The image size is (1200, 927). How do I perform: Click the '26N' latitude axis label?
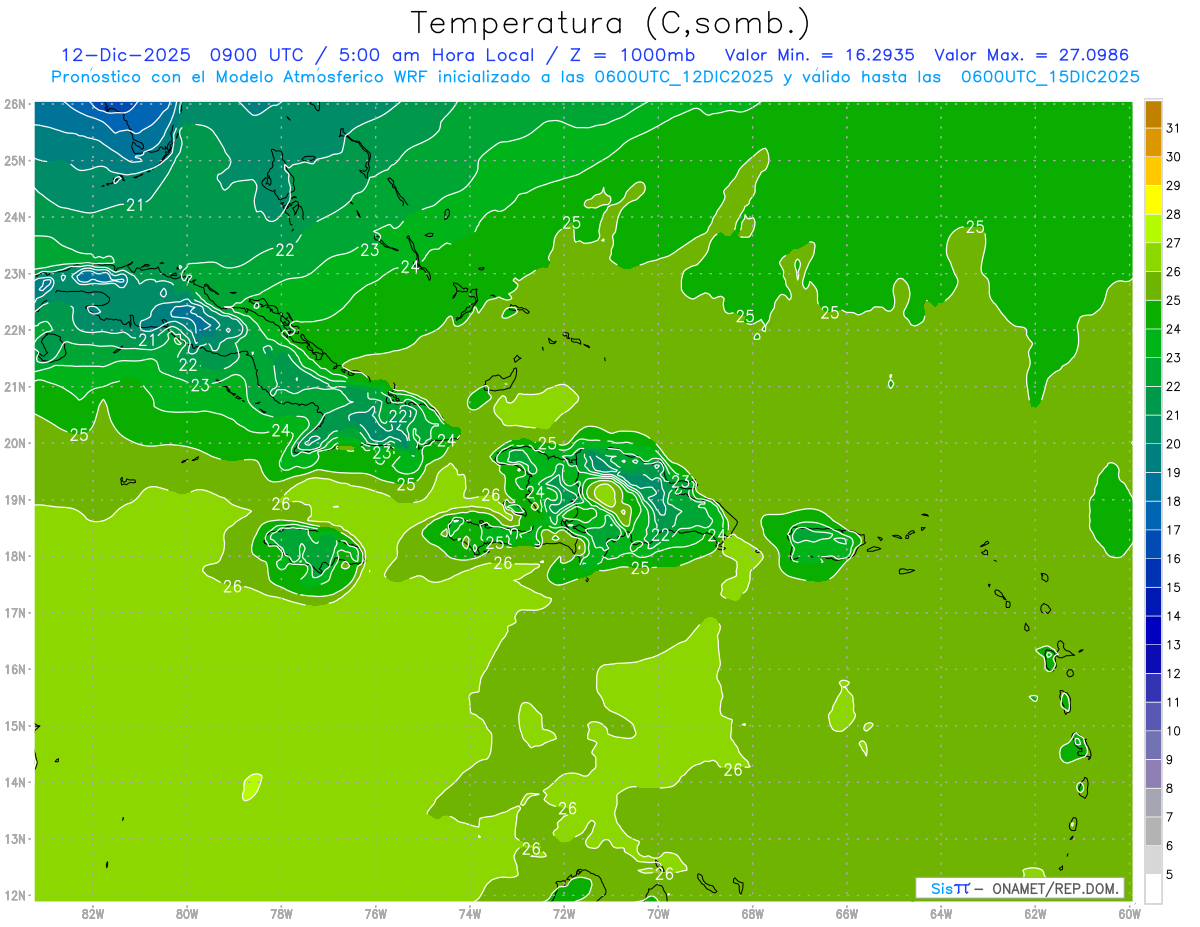click(15, 104)
